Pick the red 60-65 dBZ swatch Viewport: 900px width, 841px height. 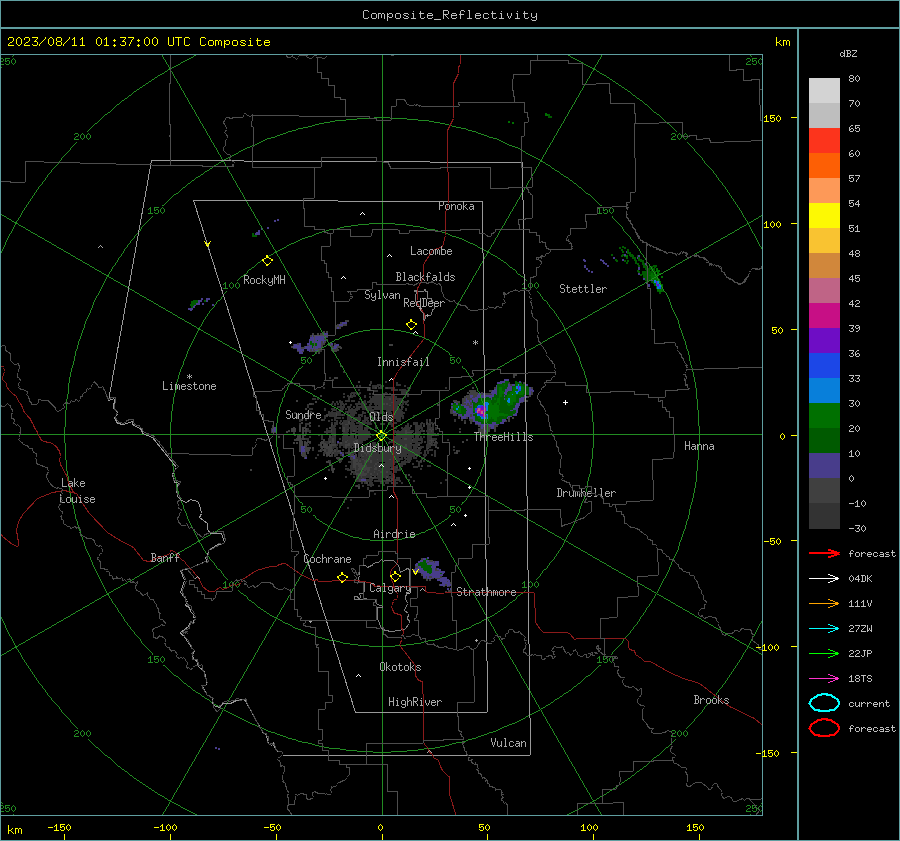pos(824,141)
